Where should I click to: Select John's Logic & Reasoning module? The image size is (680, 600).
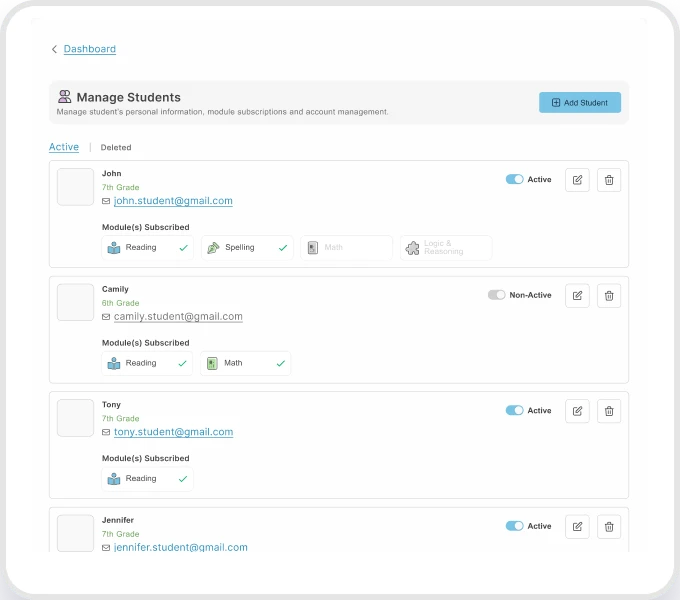coord(446,248)
